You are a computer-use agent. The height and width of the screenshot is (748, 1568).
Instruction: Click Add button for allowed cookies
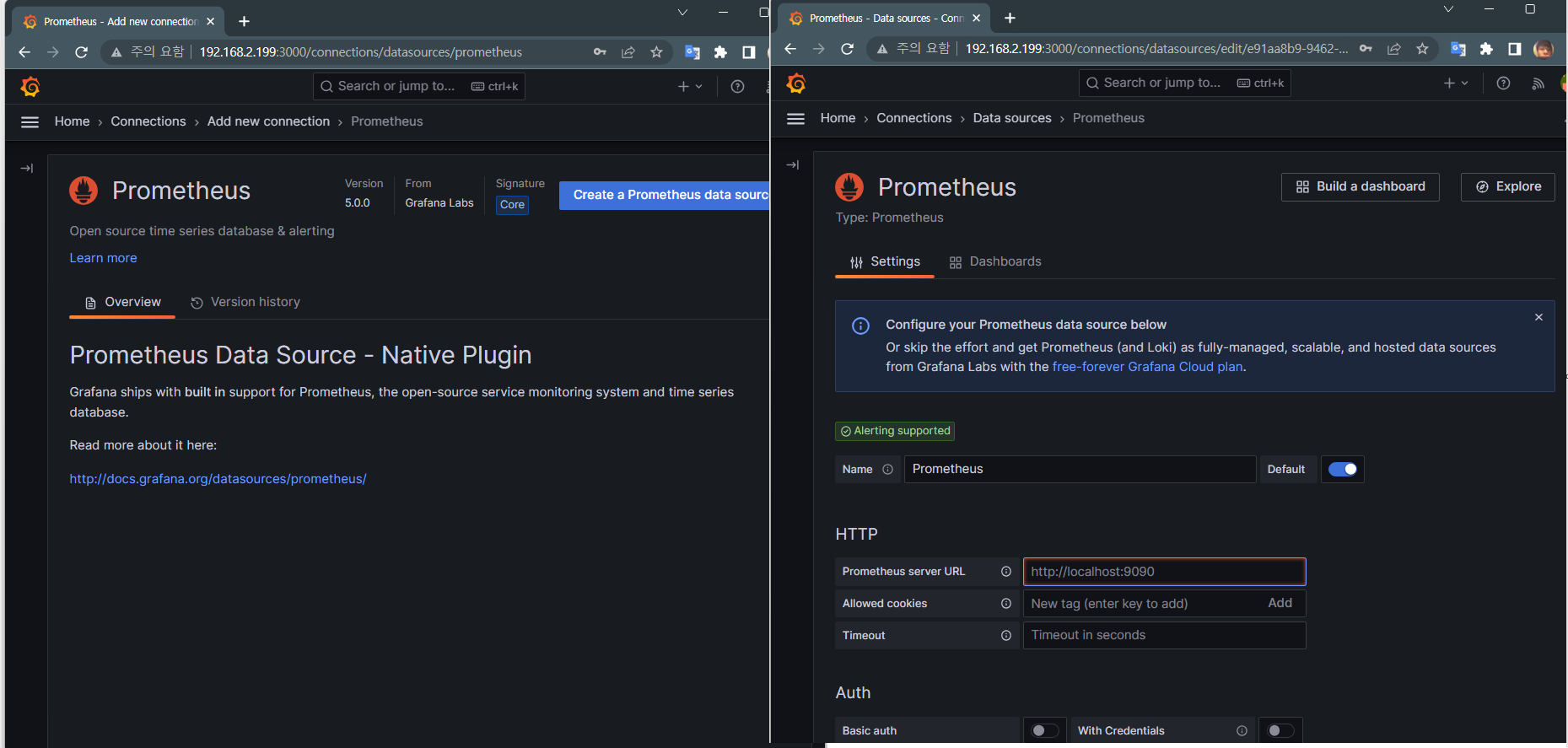tap(1280, 603)
